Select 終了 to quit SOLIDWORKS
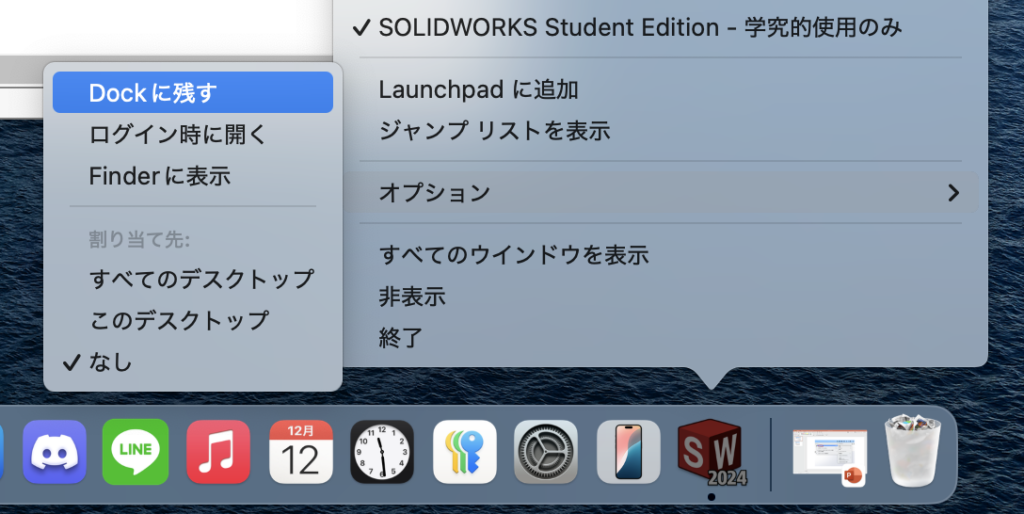 (660, 338)
